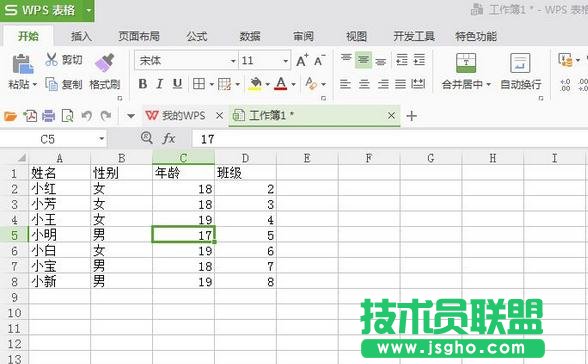The width and height of the screenshot is (588, 364).
Task: Expand the borders dropdown arrow
Action: tap(212, 84)
